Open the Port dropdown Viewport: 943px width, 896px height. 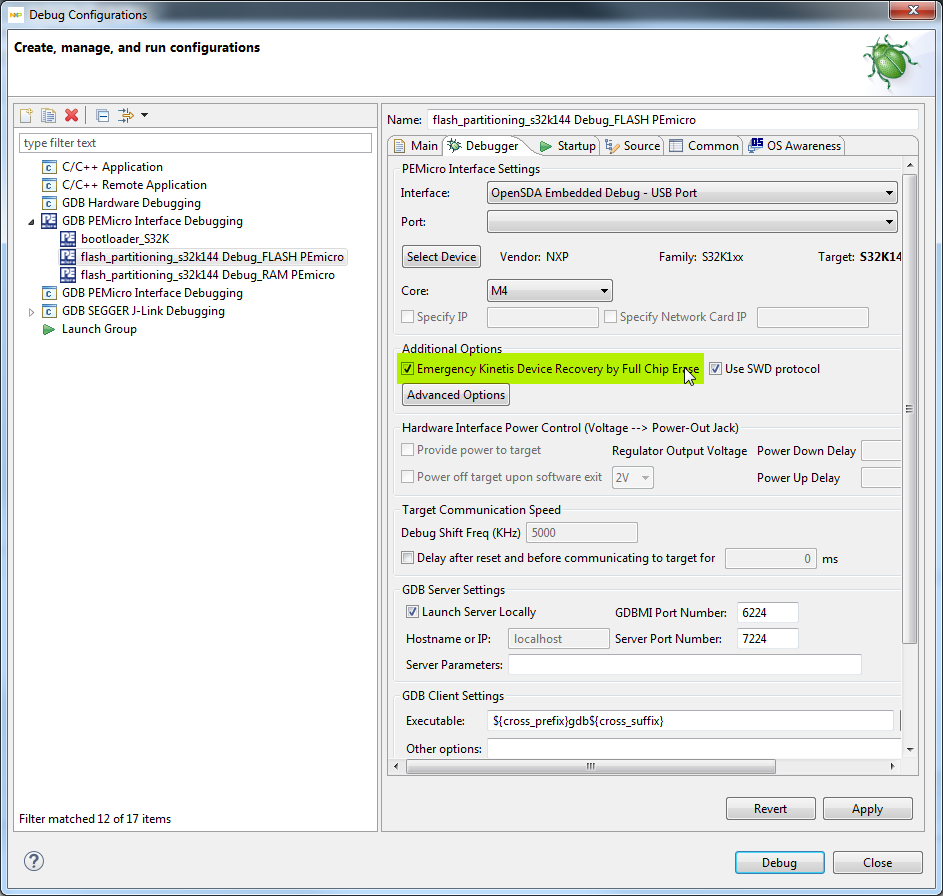[x=692, y=222]
